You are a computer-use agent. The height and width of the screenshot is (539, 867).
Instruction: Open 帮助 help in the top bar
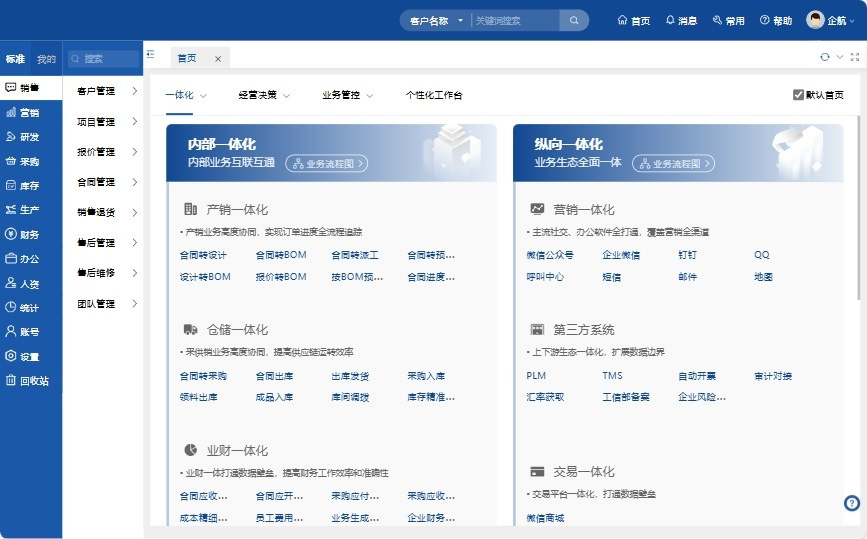coord(776,20)
